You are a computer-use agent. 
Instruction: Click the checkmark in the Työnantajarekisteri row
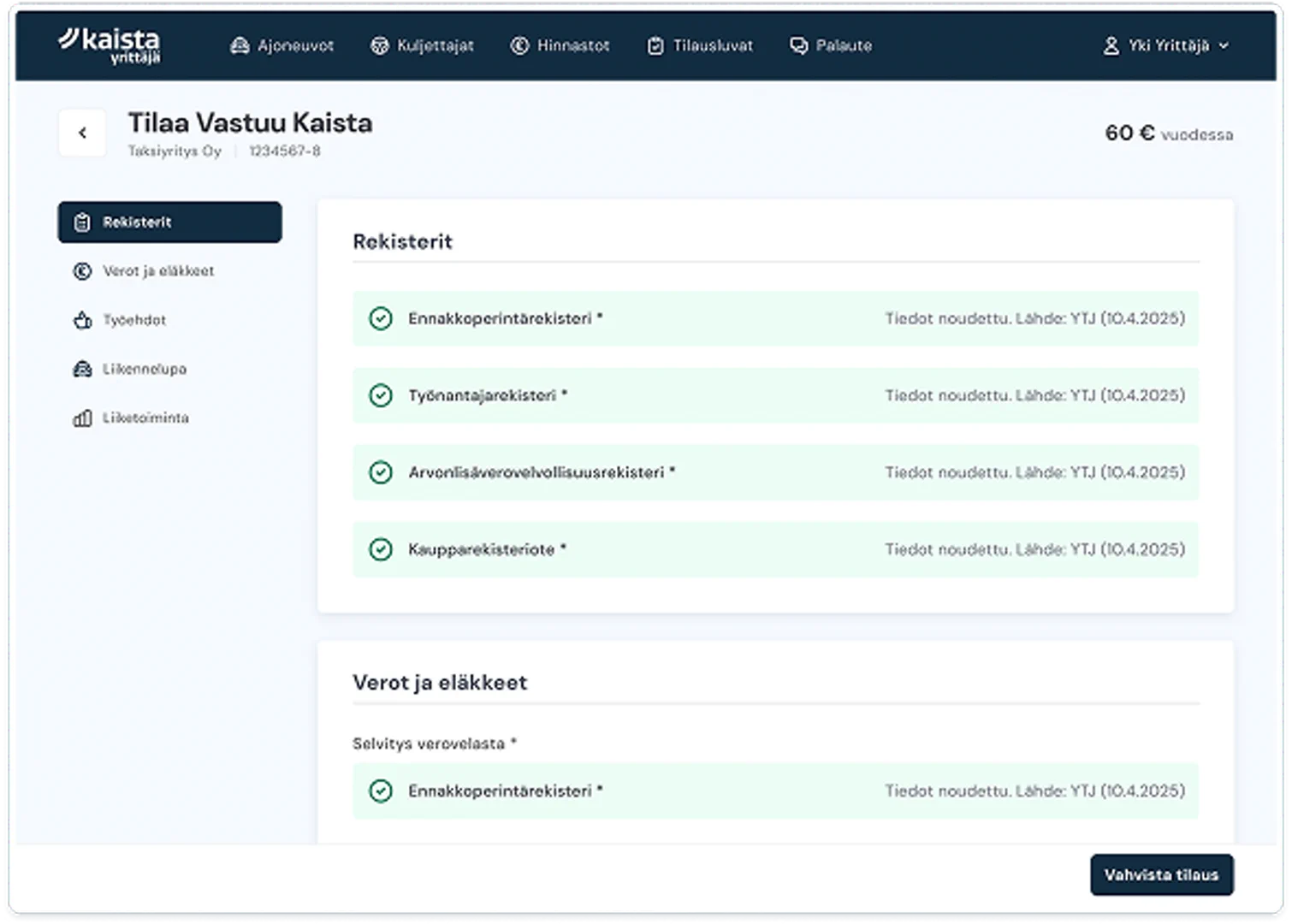pyautogui.click(x=381, y=395)
